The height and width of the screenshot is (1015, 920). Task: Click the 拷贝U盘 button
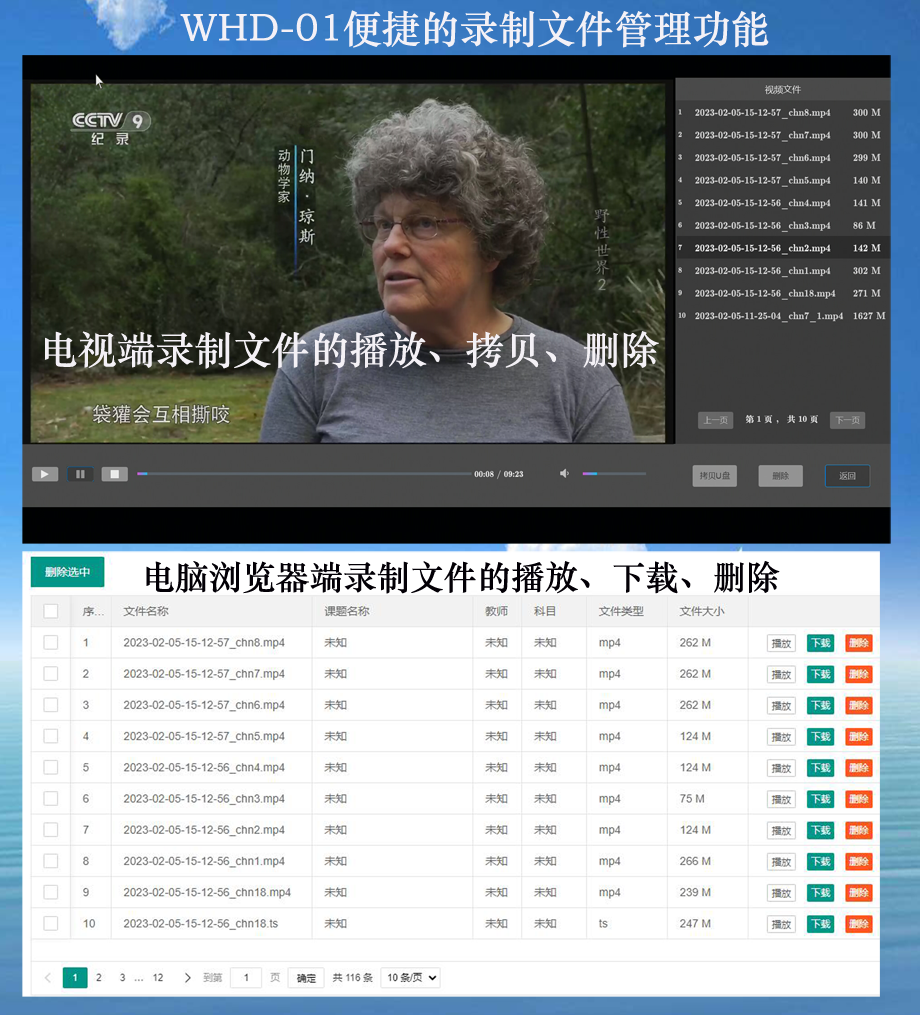[x=714, y=476]
